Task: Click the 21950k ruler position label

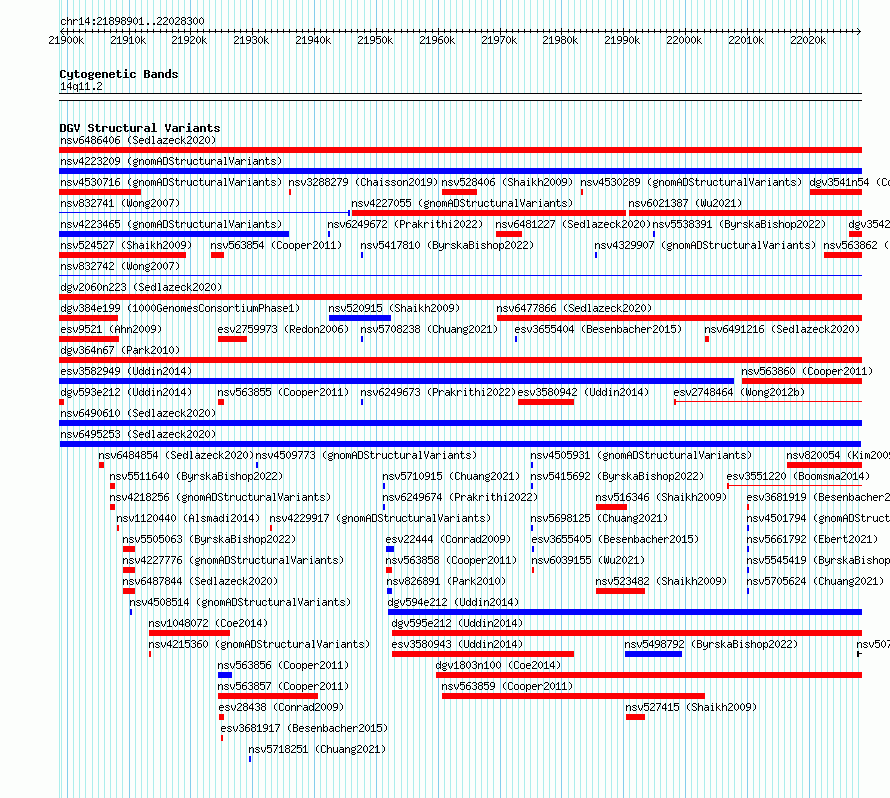Action: pyautogui.click(x=375, y=40)
